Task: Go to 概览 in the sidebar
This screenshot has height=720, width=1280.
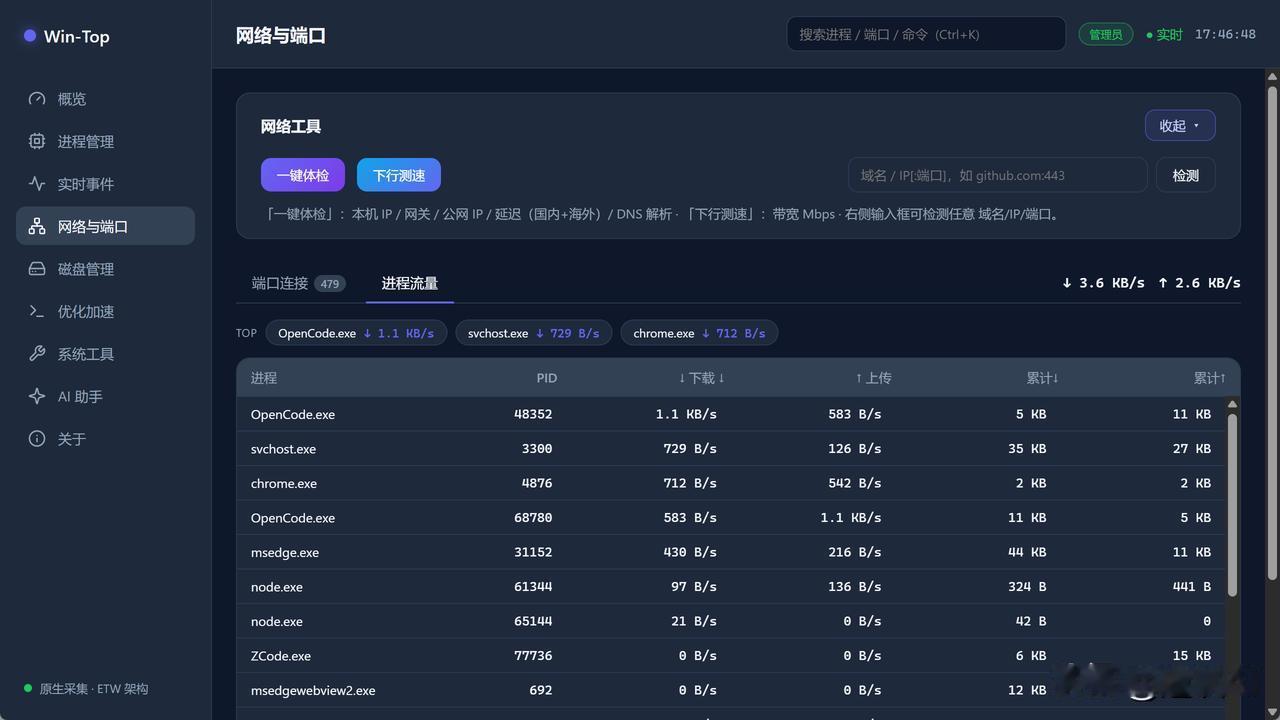Action: [105, 99]
